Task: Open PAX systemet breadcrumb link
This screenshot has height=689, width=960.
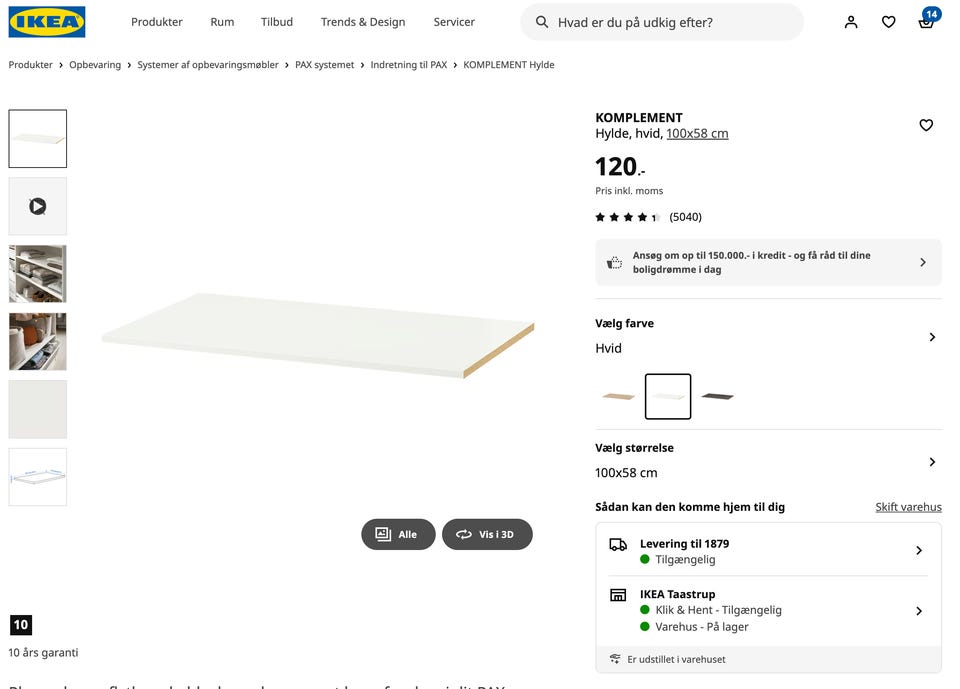Action: click(324, 65)
